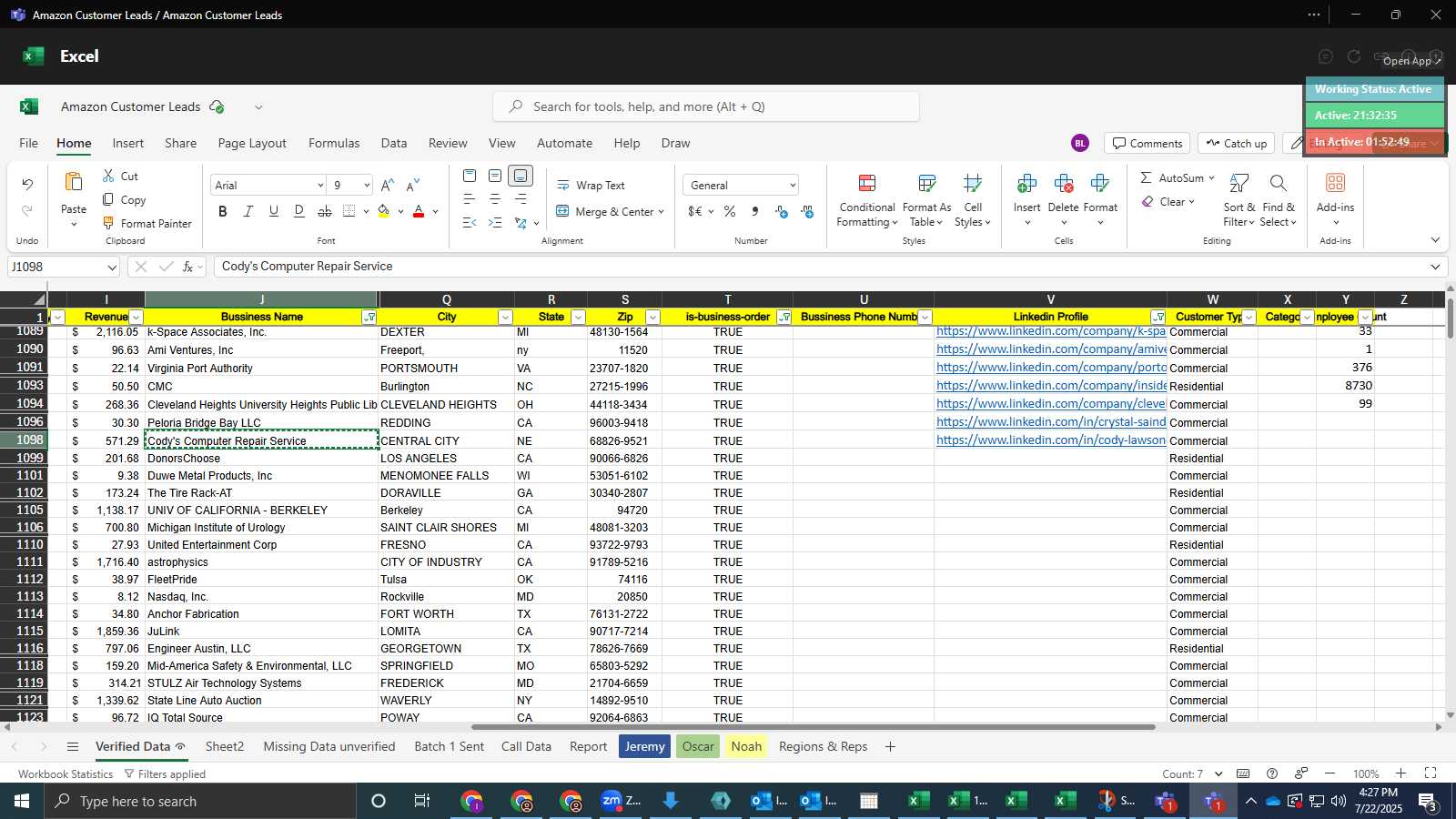This screenshot has width=1456, height=819.
Task: Click the taskbar search box
Action: 200,801
